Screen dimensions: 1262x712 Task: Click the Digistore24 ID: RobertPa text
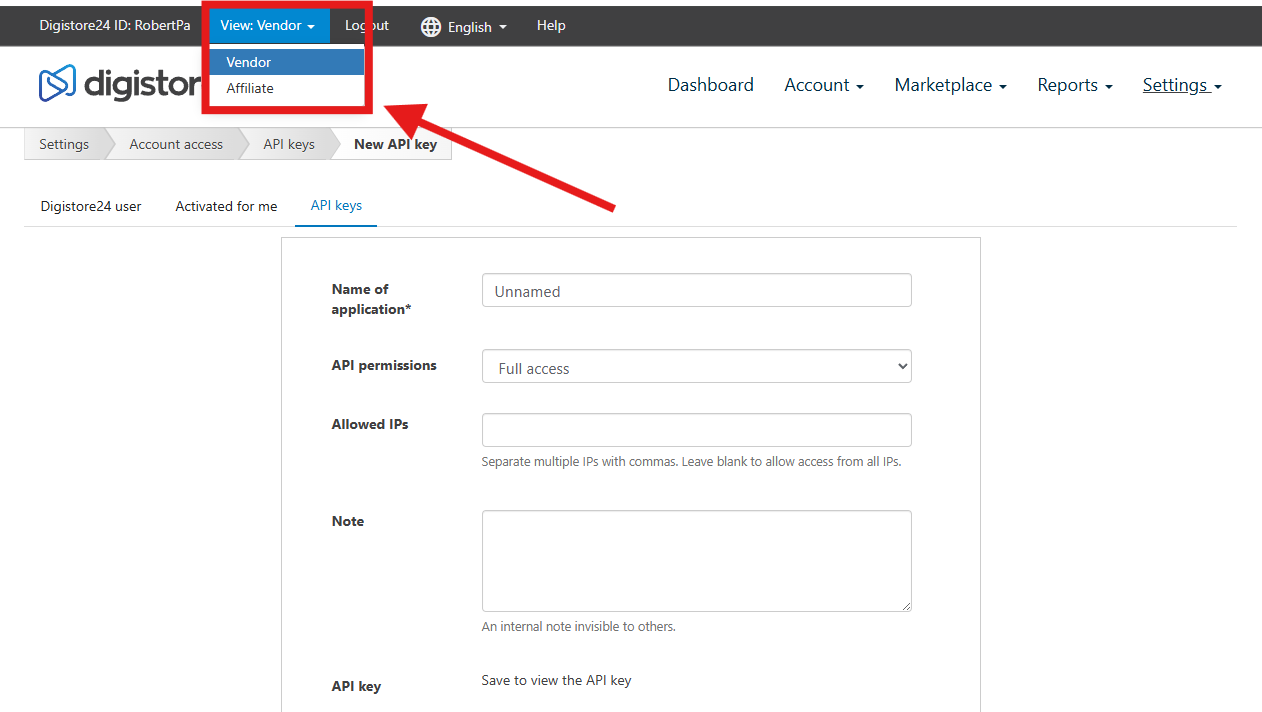[115, 26]
